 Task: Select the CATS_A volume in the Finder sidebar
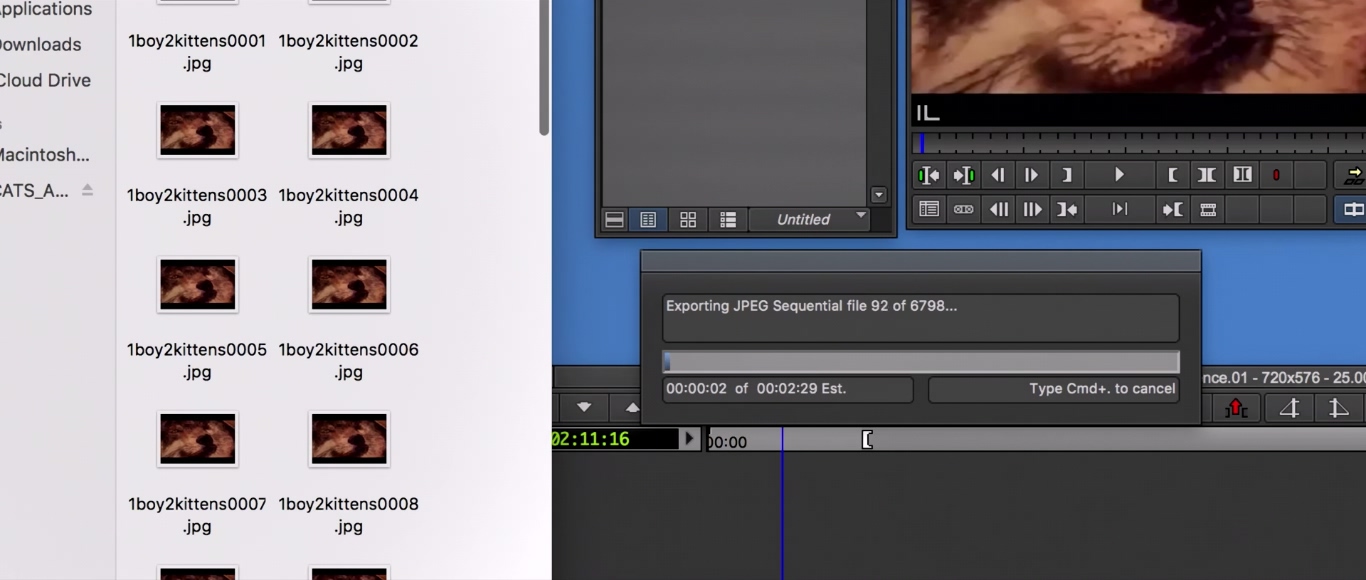(x=34, y=190)
